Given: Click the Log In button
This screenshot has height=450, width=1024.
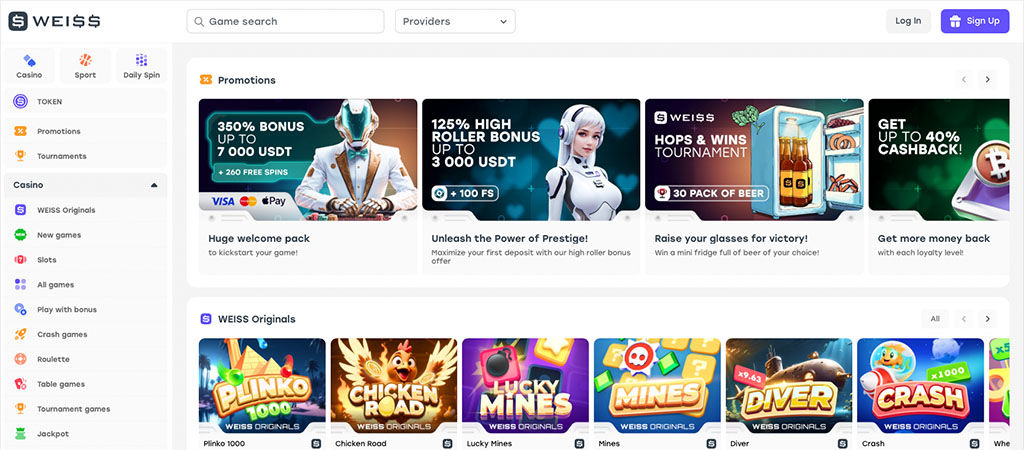Looking at the screenshot, I should pos(908,21).
